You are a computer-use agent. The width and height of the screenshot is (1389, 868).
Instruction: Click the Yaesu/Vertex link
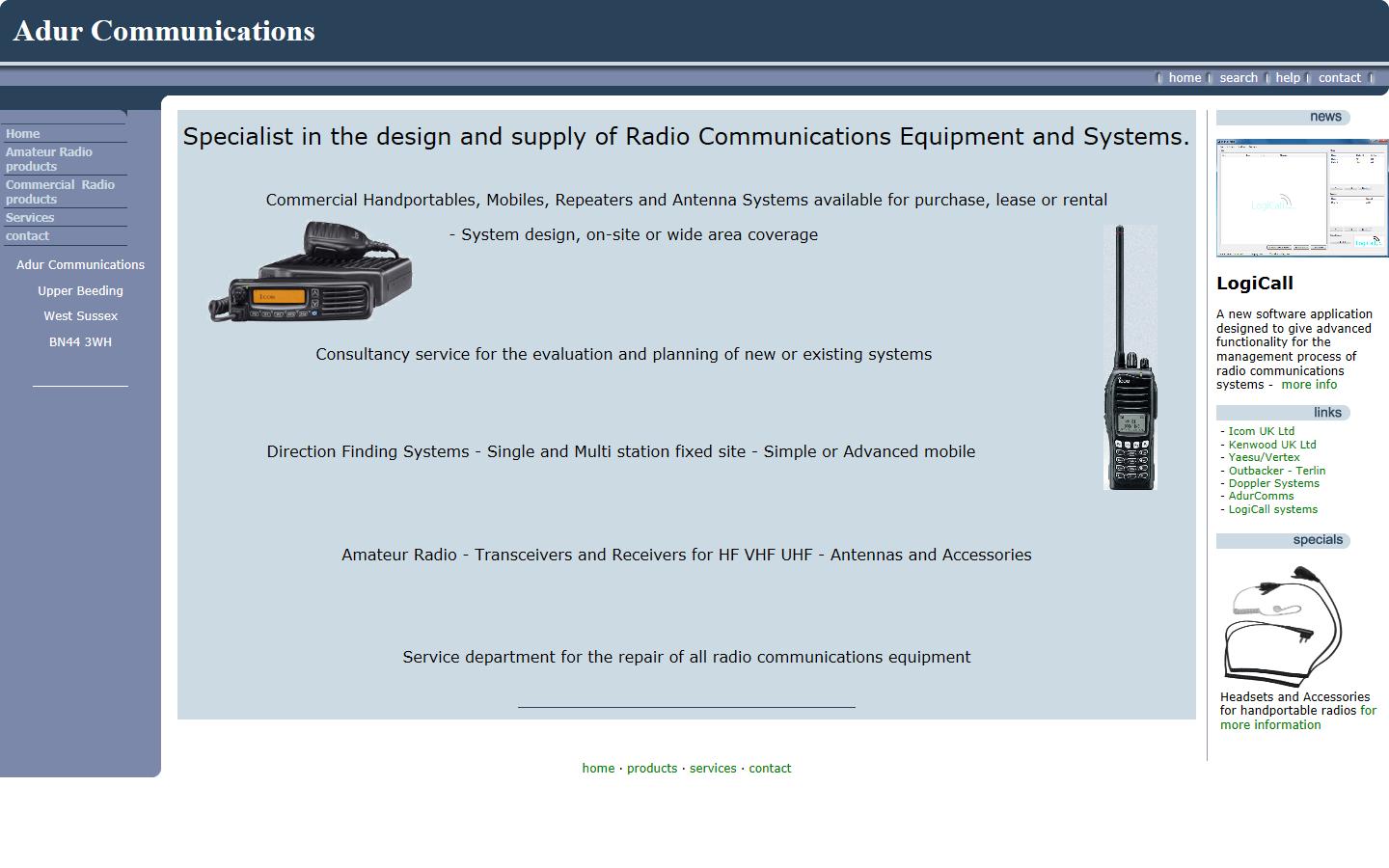pos(1265,457)
